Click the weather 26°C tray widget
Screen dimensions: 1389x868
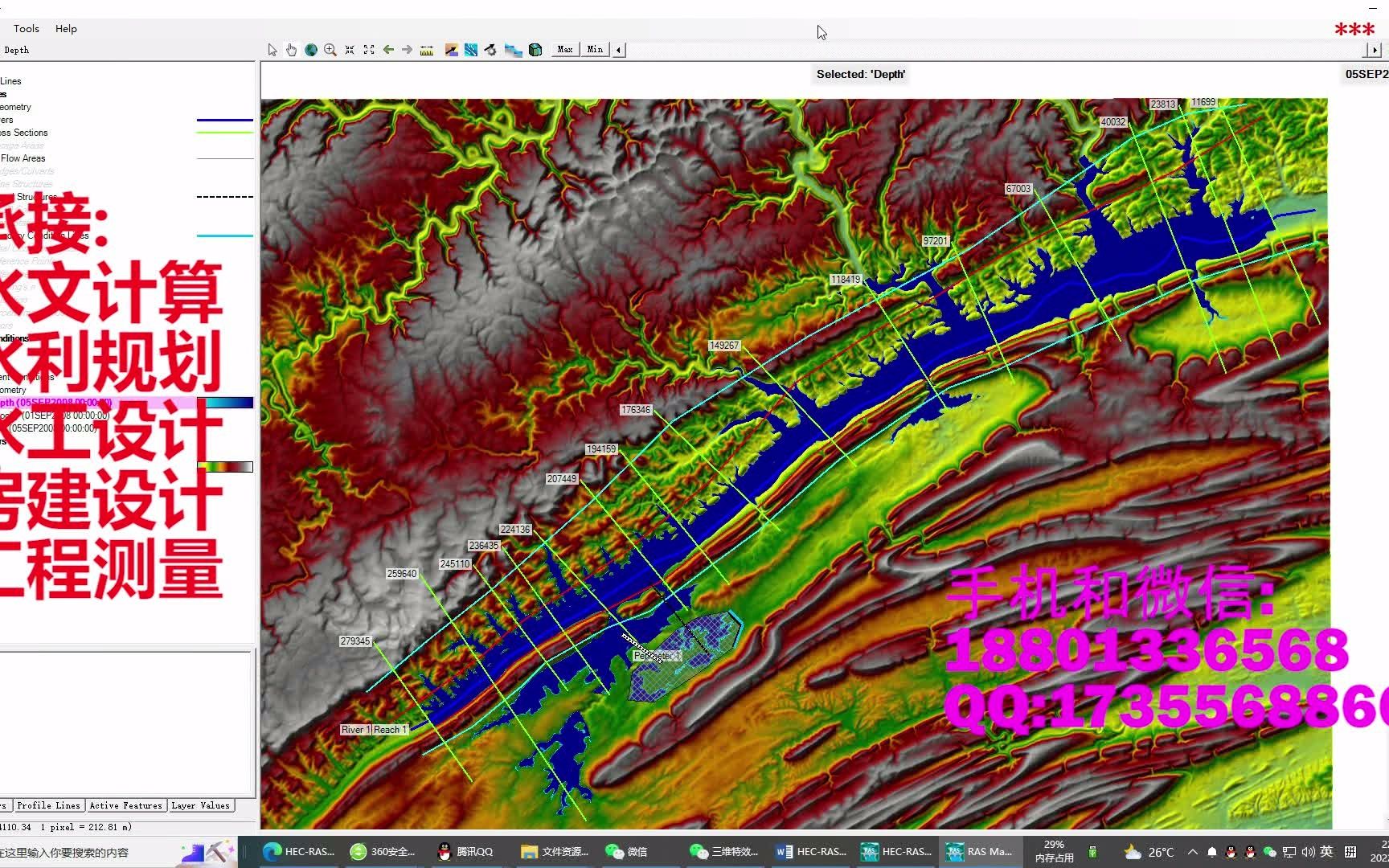coord(1149,852)
